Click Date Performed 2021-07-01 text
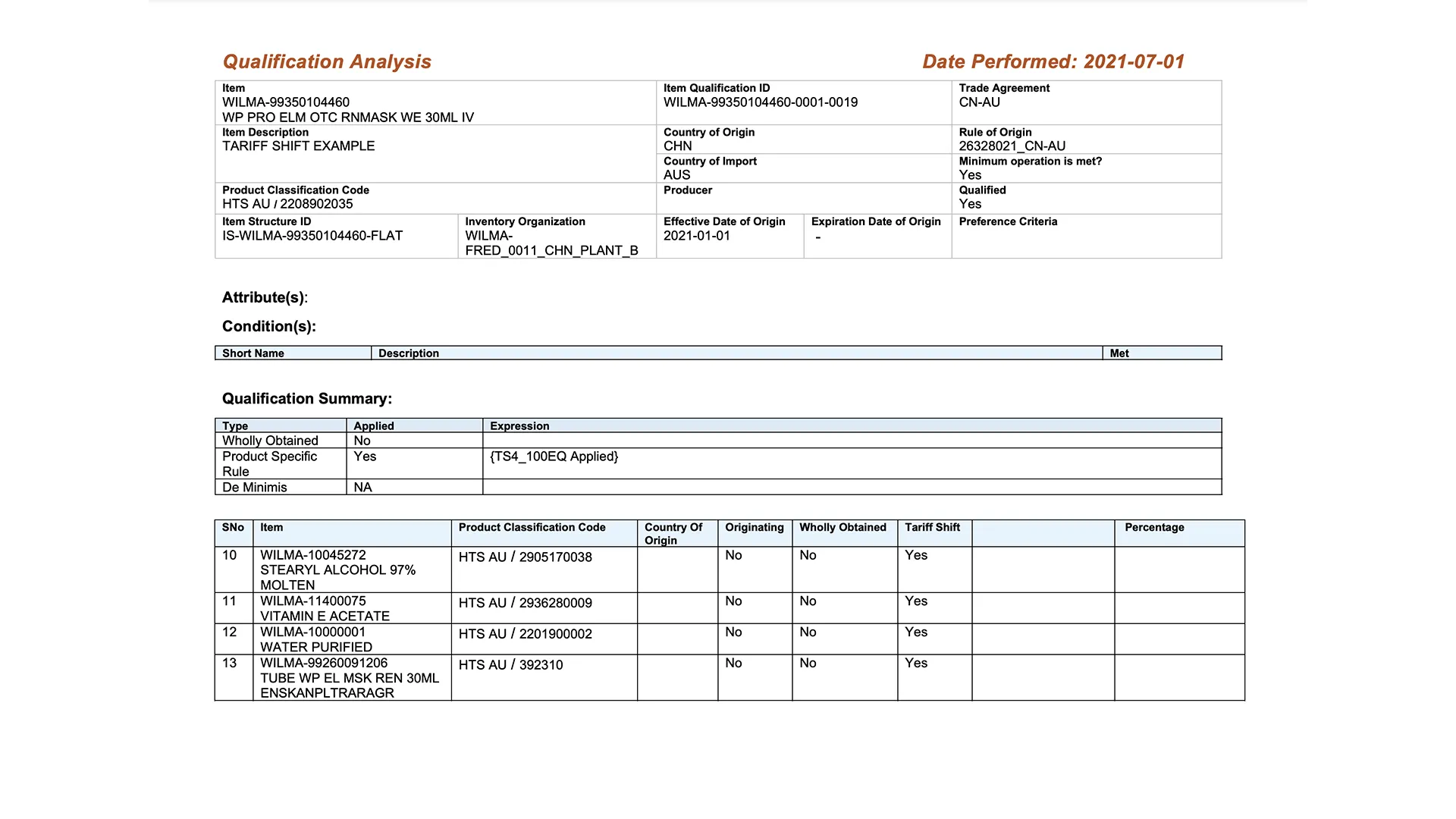The image size is (1456, 819). click(x=1053, y=61)
